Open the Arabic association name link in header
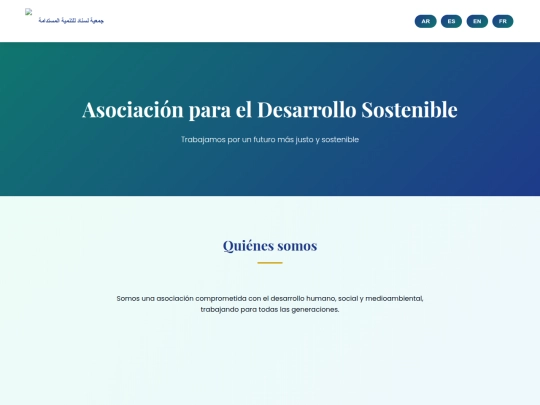Image resolution: width=540 pixels, height=405 pixels. click(x=71, y=21)
